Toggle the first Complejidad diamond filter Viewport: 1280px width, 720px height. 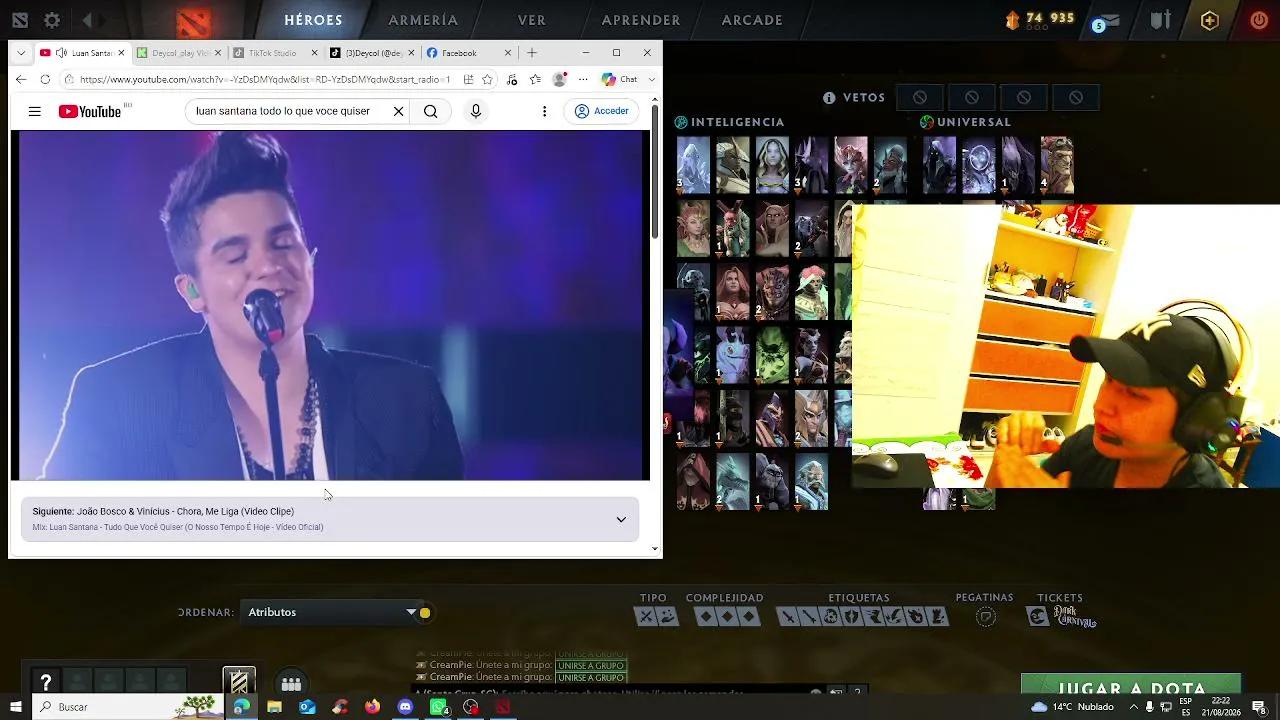point(705,617)
